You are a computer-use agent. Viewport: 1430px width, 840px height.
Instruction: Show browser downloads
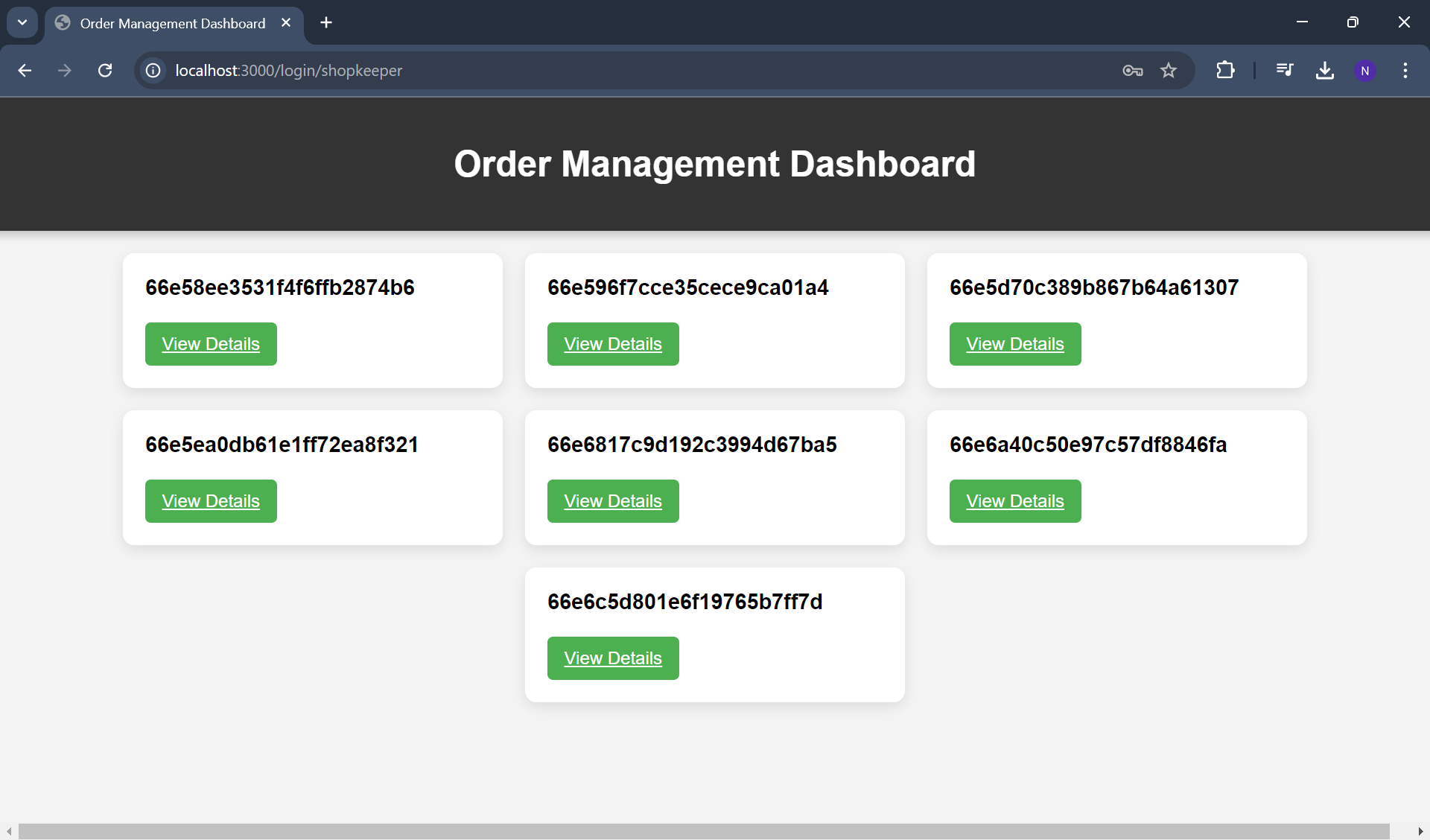(1325, 70)
